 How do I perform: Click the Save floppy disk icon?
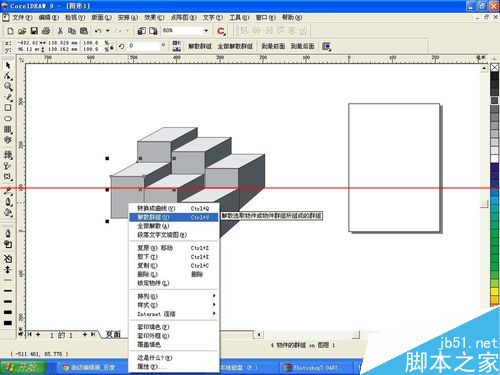click(x=34, y=31)
